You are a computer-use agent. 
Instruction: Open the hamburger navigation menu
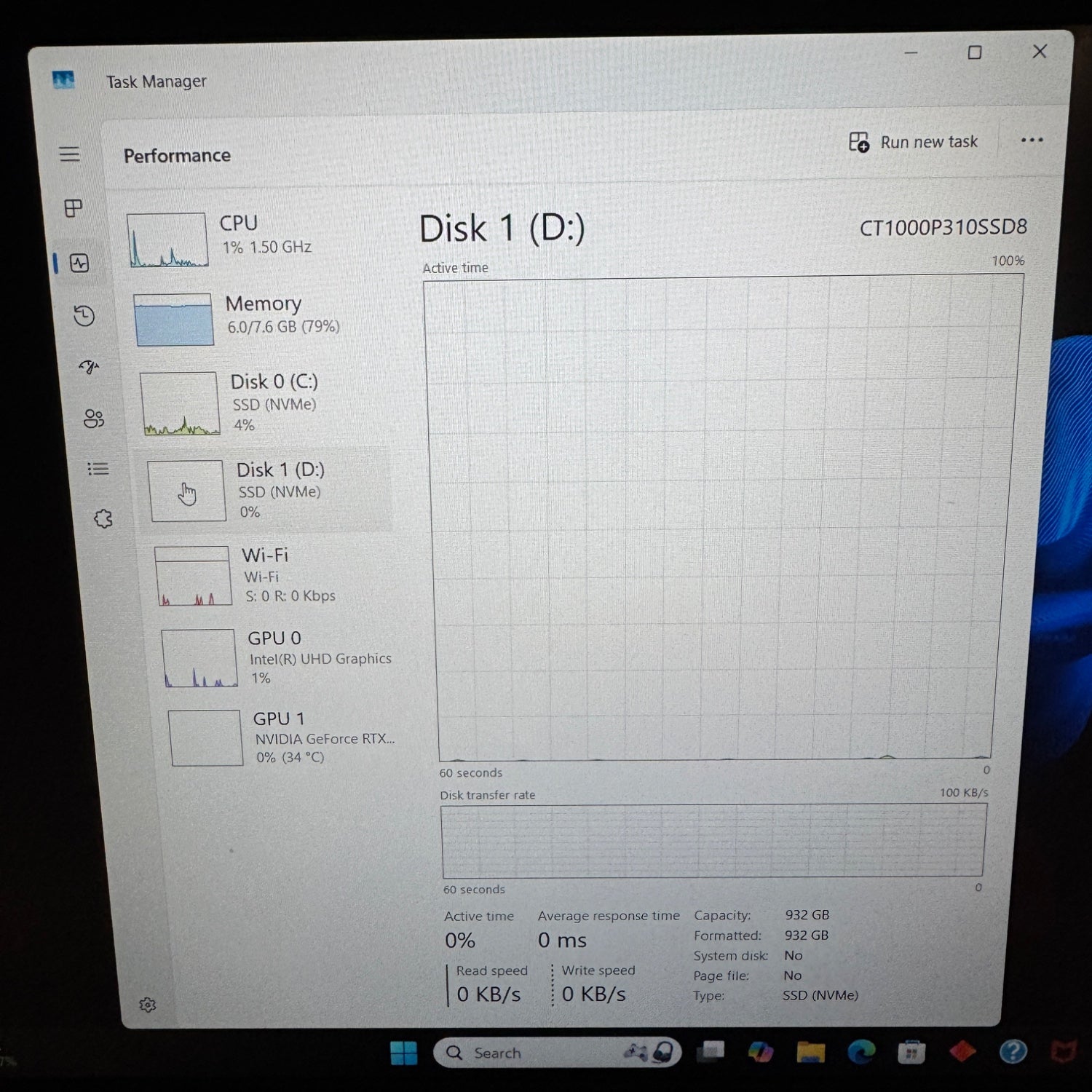tap(69, 154)
